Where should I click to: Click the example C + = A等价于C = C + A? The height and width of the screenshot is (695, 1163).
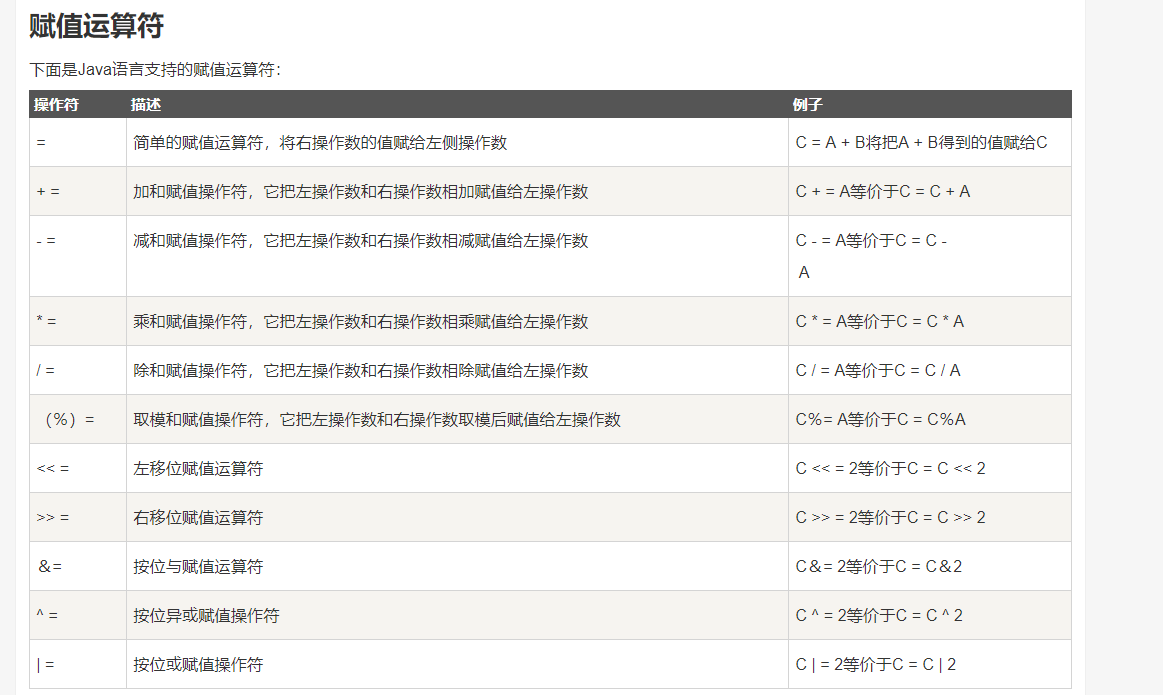(x=882, y=192)
